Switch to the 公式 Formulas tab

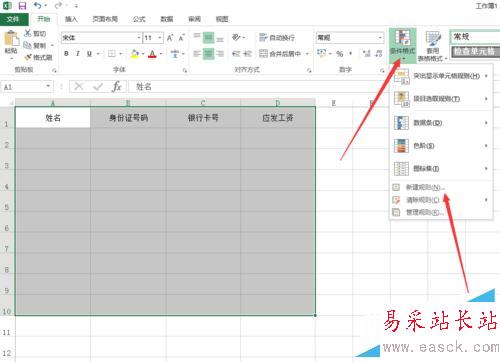click(x=139, y=19)
